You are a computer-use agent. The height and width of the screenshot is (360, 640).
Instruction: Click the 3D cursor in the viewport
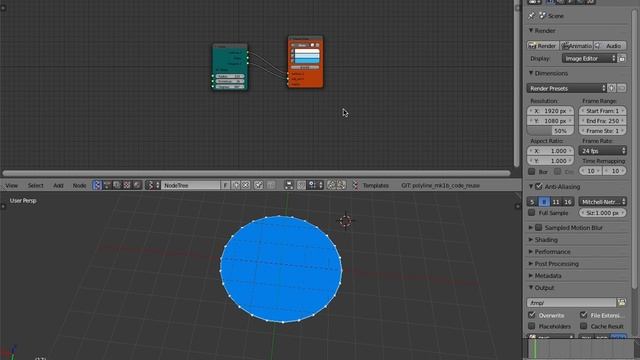point(345,221)
